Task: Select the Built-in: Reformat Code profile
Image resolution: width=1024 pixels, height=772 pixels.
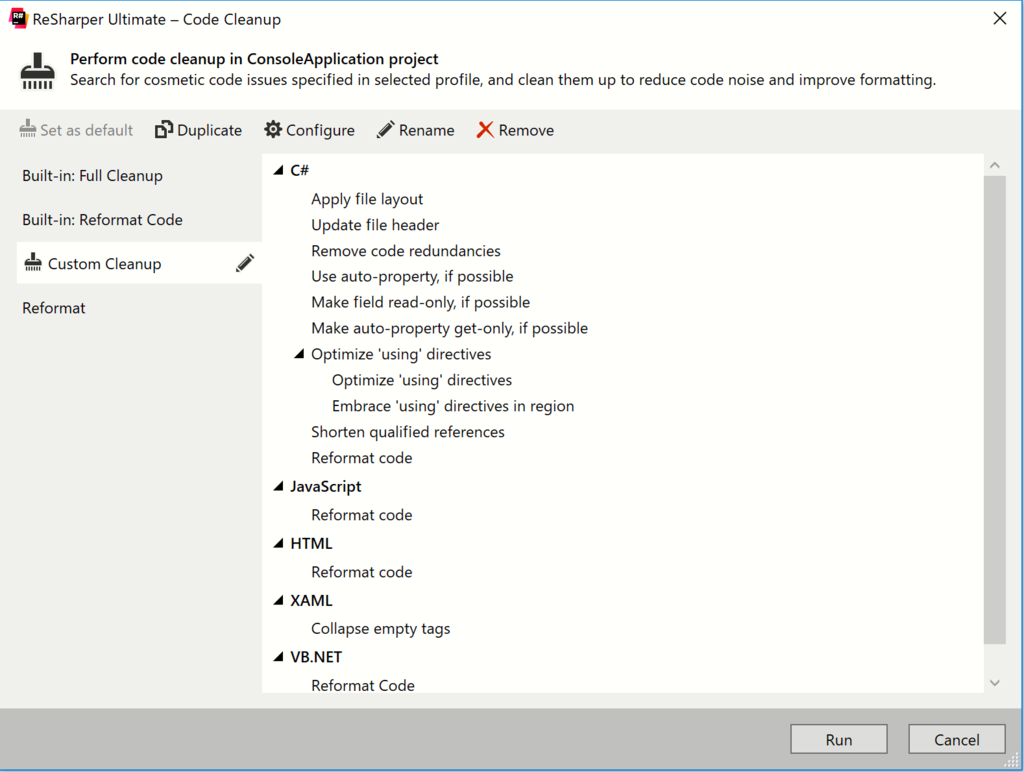Action: (x=139, y=219)
